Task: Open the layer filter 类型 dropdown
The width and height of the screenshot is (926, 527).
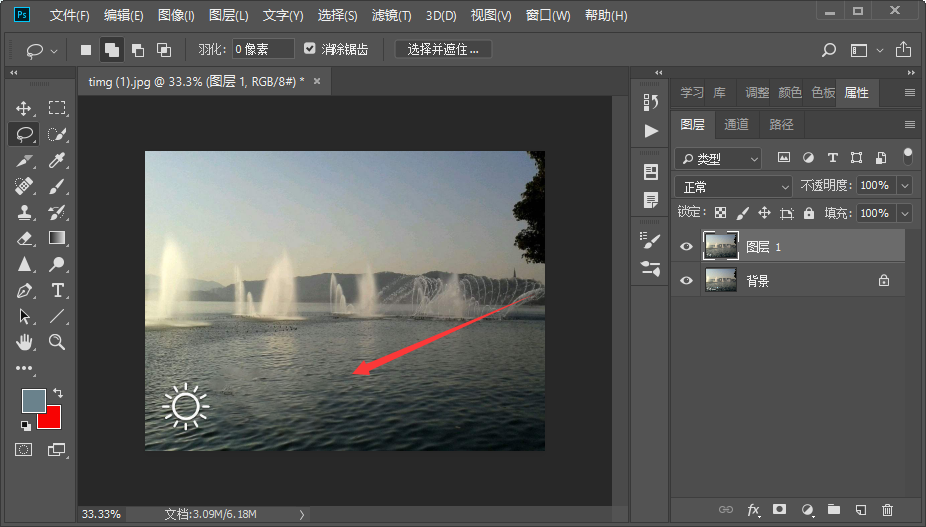Action: tap(718, 158)
